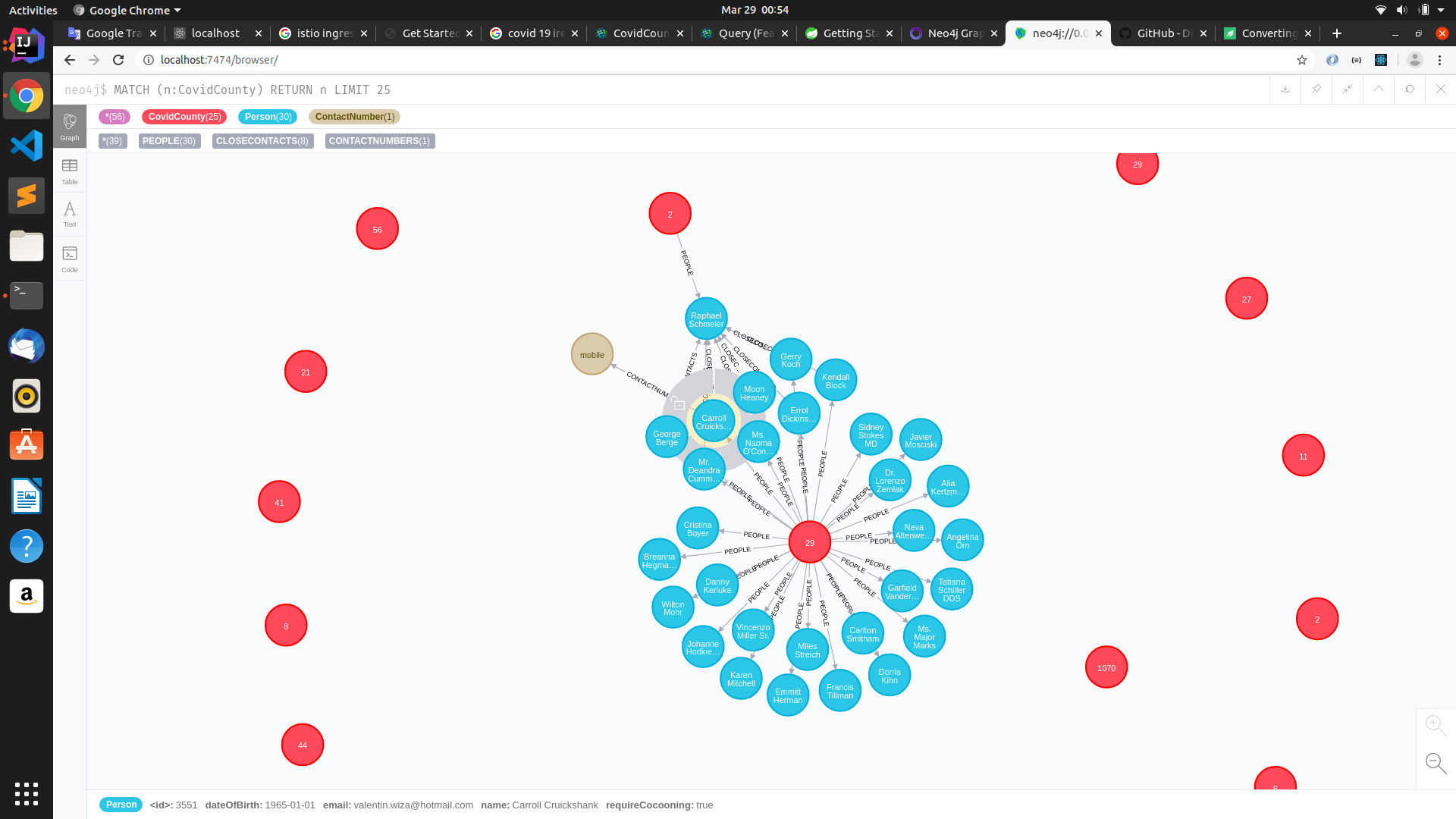Exit fullscreen with the collapse arrows icon
The width and height of the screenshot is (1456, 819).
pyautogui.click(x=1348, y=89)
